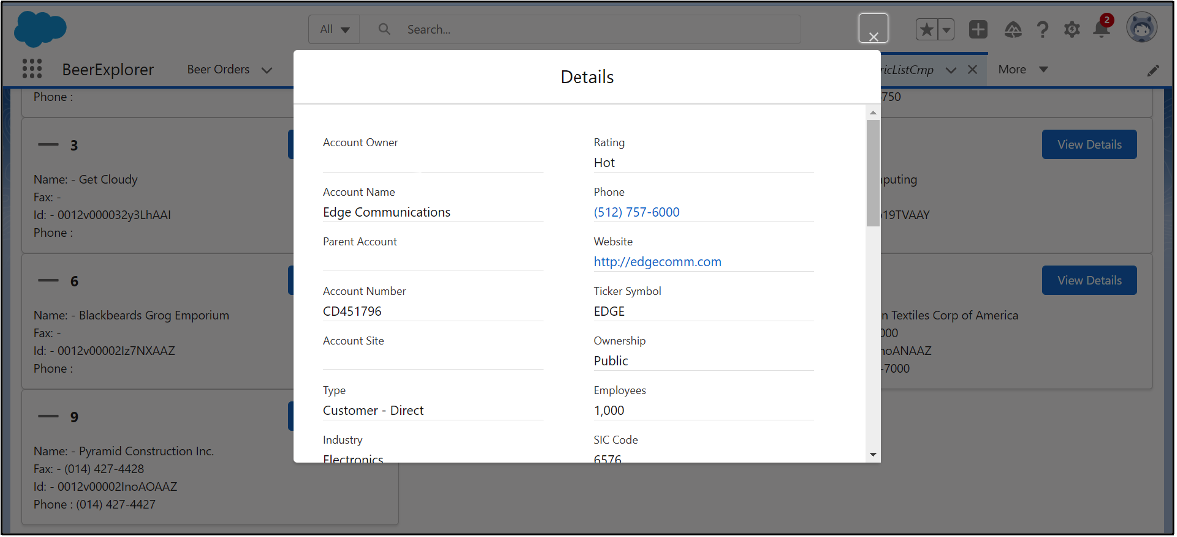
Task: Click the Details modal scrollbar thumb
Action: pos(873,173)
